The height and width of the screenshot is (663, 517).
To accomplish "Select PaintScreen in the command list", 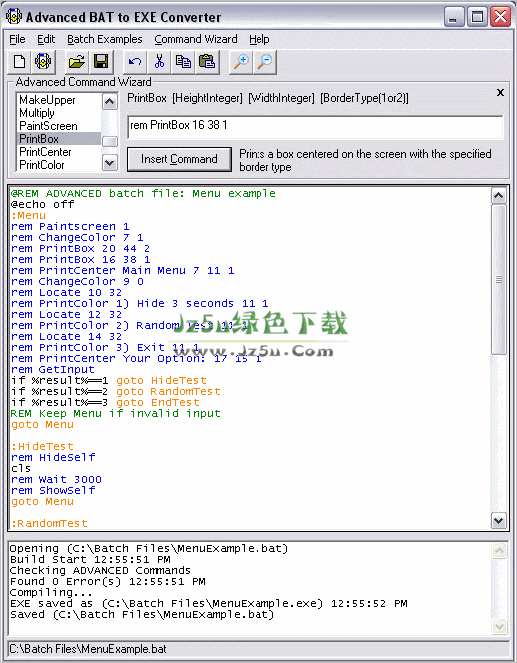I will 59,126.
